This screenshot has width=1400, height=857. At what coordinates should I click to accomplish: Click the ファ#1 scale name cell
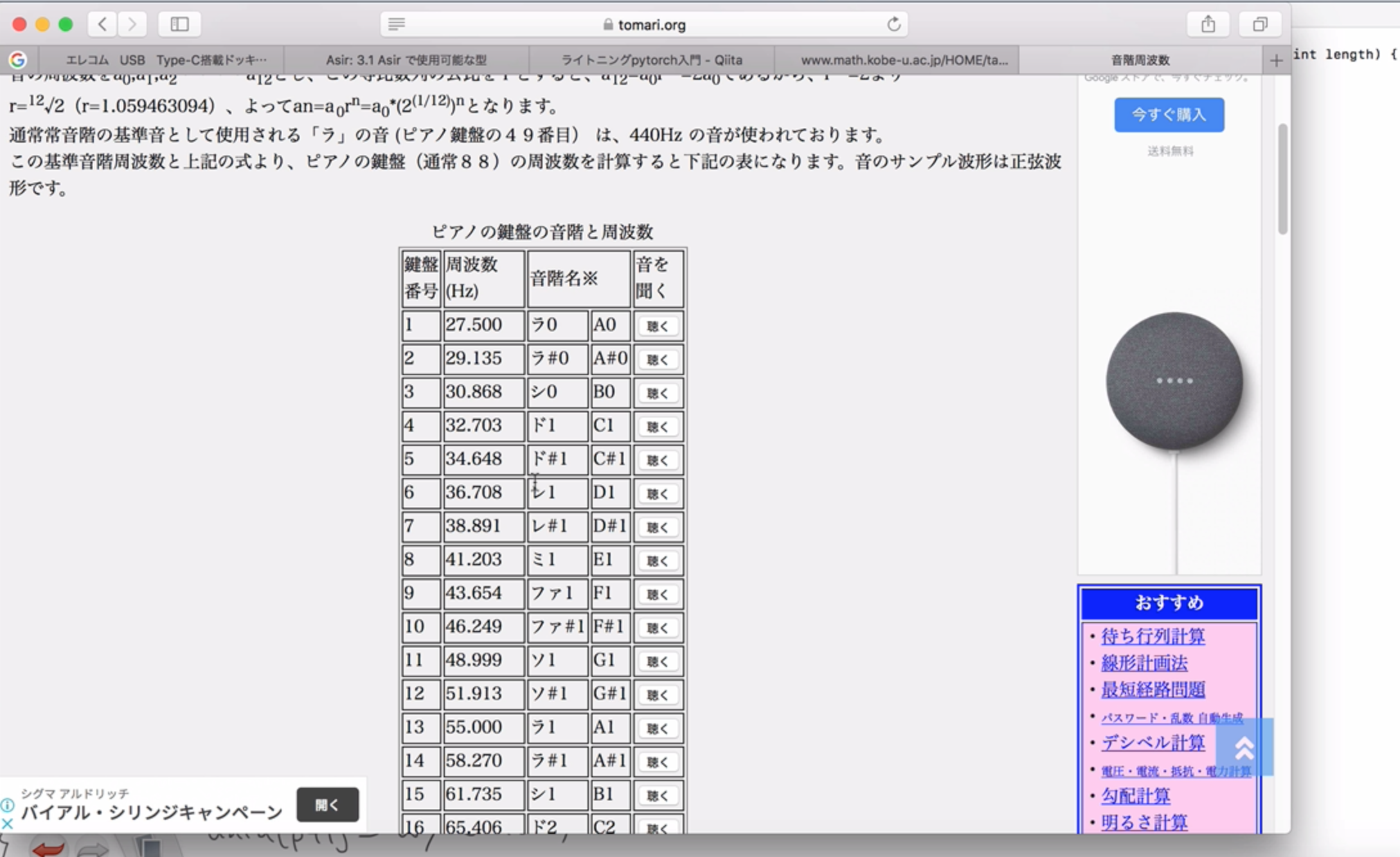pos(557,626)
